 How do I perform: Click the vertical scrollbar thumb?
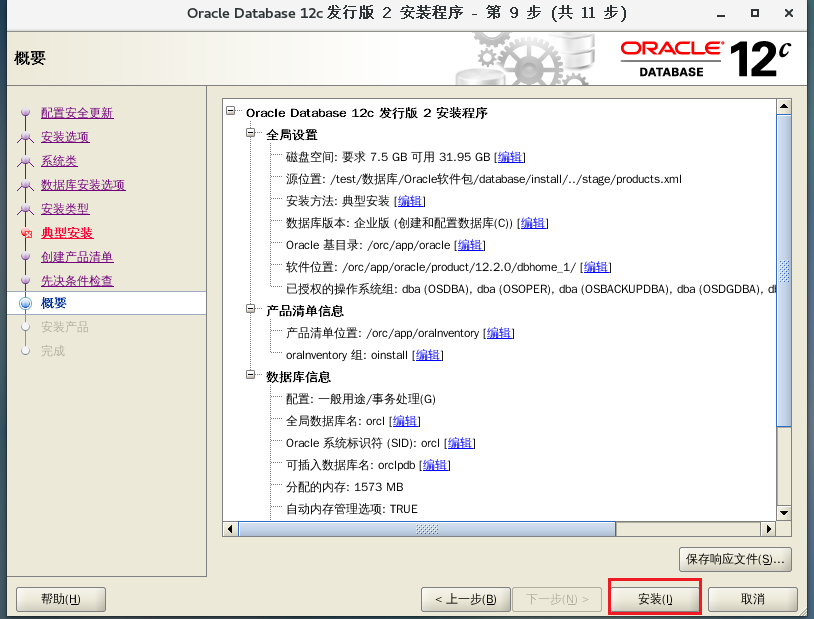(x=784, y=271)
